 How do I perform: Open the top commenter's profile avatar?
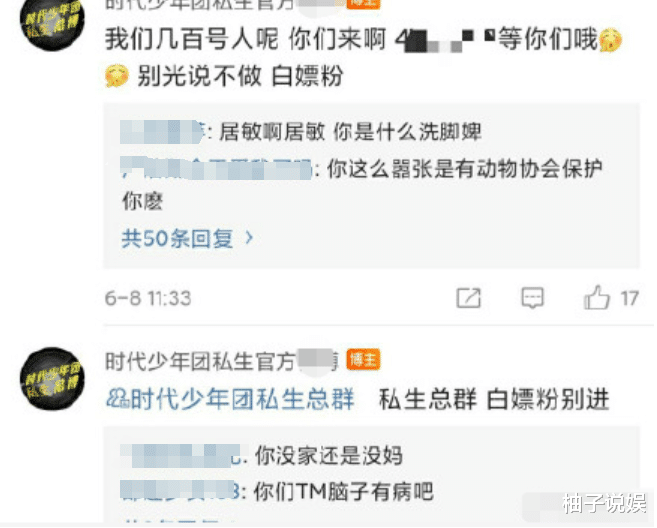(x=52, y=21)
